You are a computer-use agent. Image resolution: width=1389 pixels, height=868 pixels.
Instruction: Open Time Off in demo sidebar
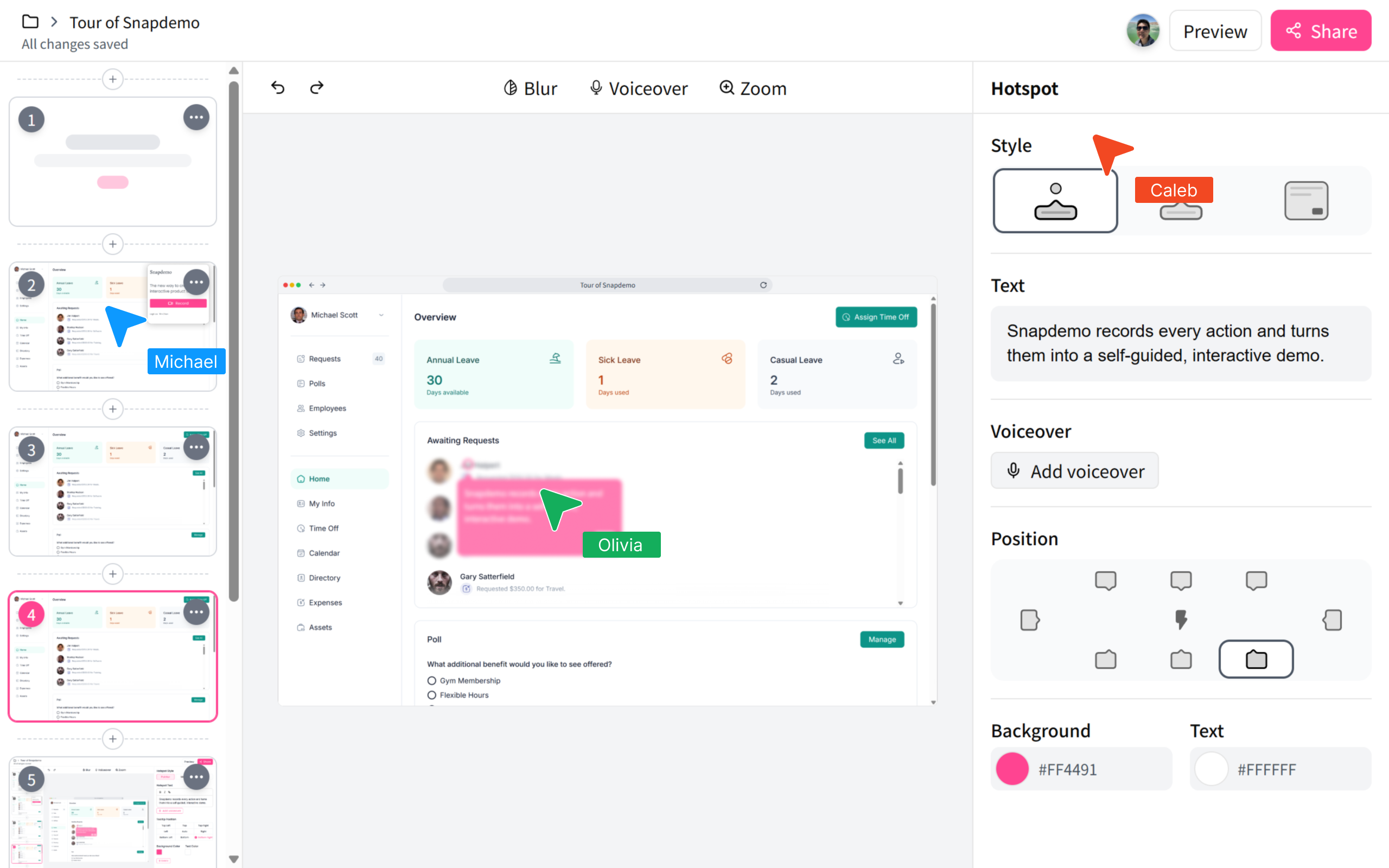[340, 528]
